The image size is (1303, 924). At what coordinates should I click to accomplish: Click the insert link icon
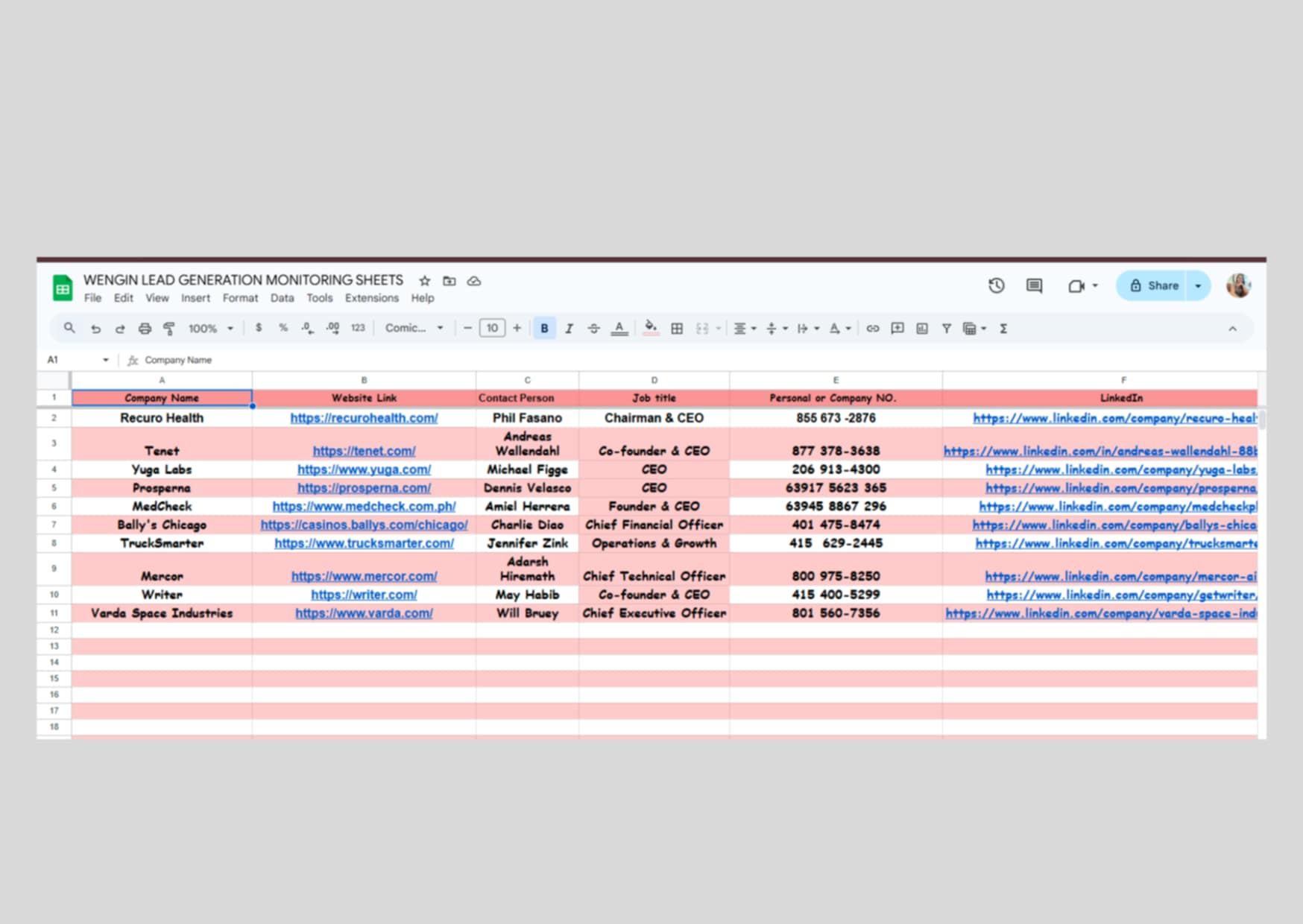(x=872, y=329)
